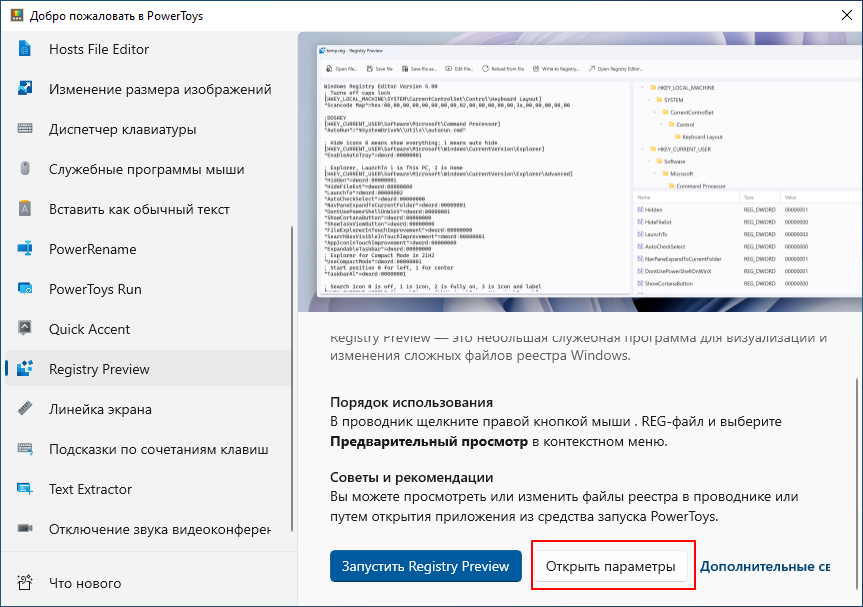Click the Советы и рекомендации heading
The height and width of the screenshot is (607, 863).
click(x=411, y=477)
